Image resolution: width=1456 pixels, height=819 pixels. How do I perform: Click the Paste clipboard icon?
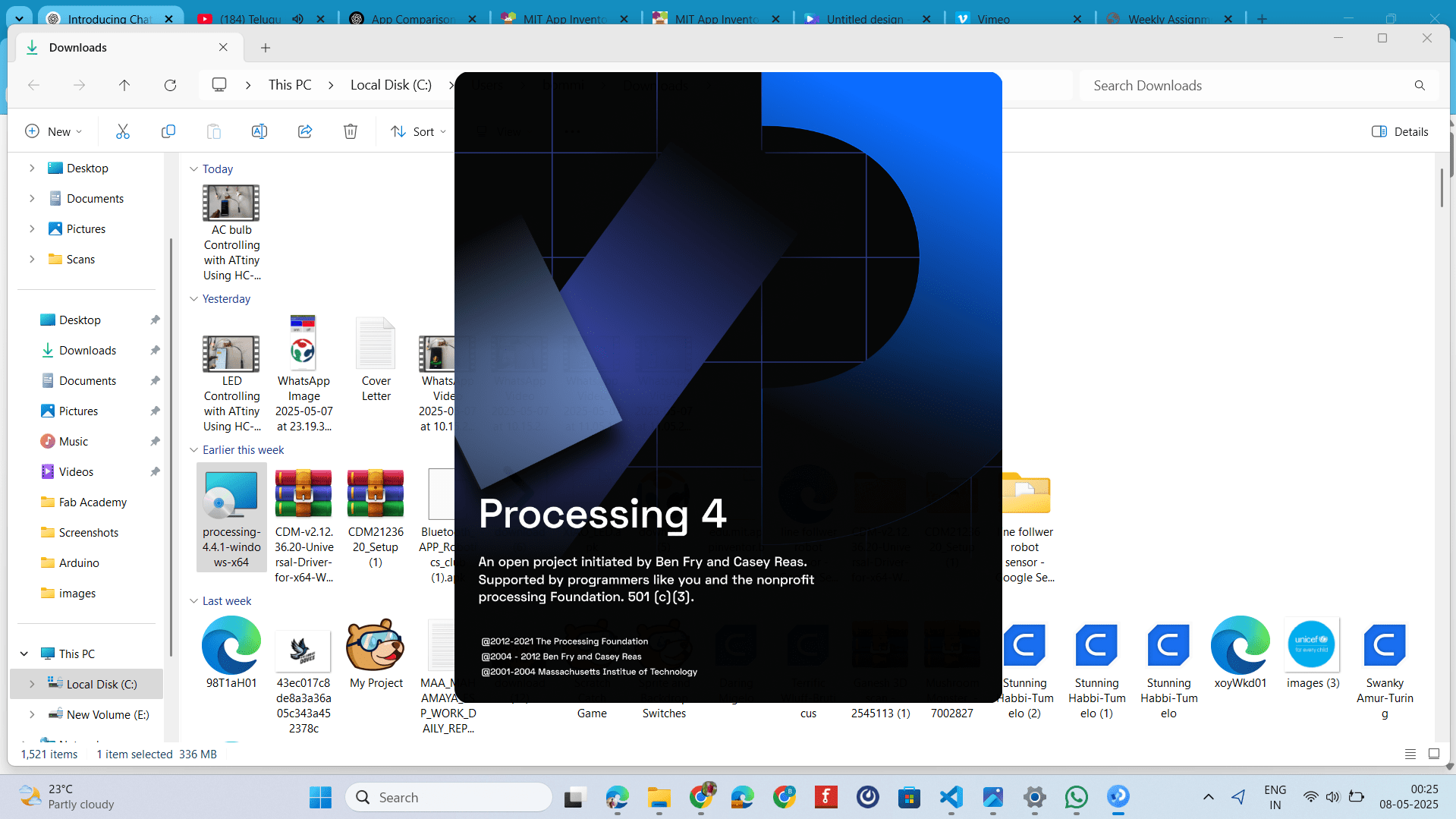coord(214,131)
